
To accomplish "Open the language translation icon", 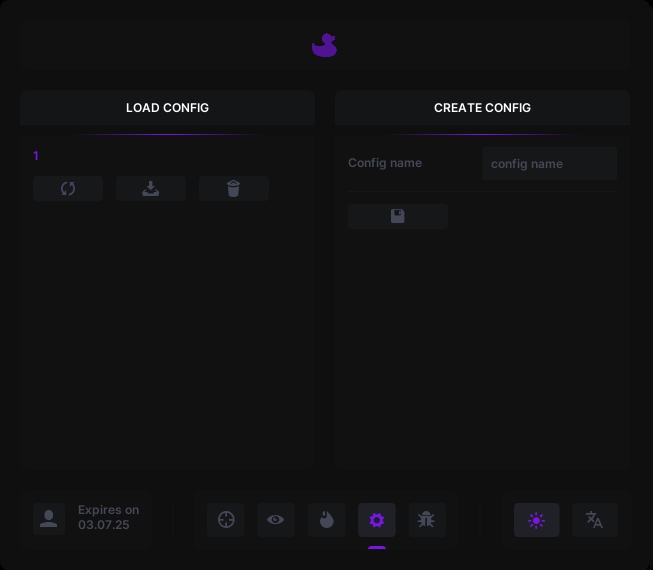I will pos(594,520).
